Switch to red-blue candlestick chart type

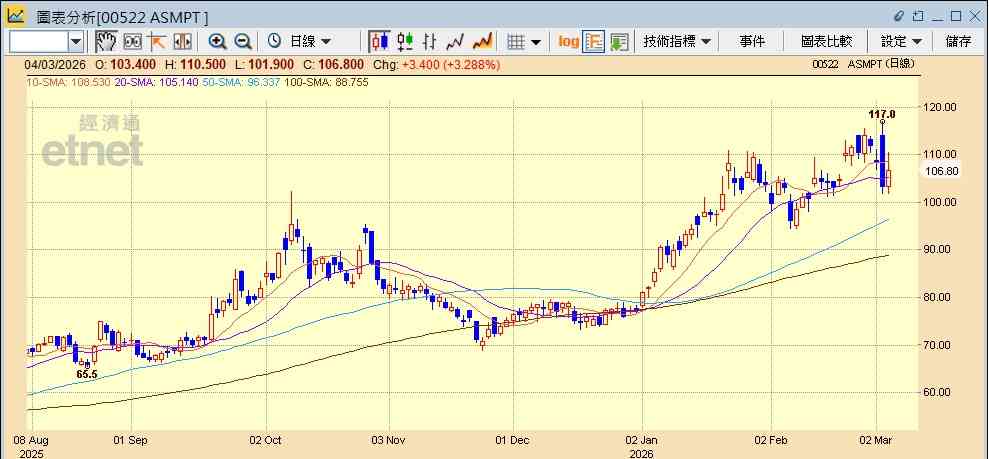tap(380, 42)
